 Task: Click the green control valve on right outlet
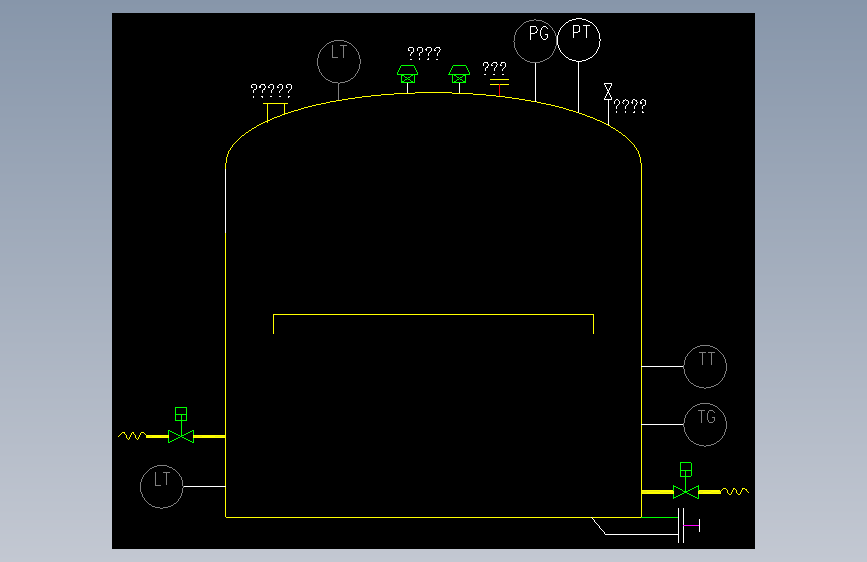pos(686,481)
